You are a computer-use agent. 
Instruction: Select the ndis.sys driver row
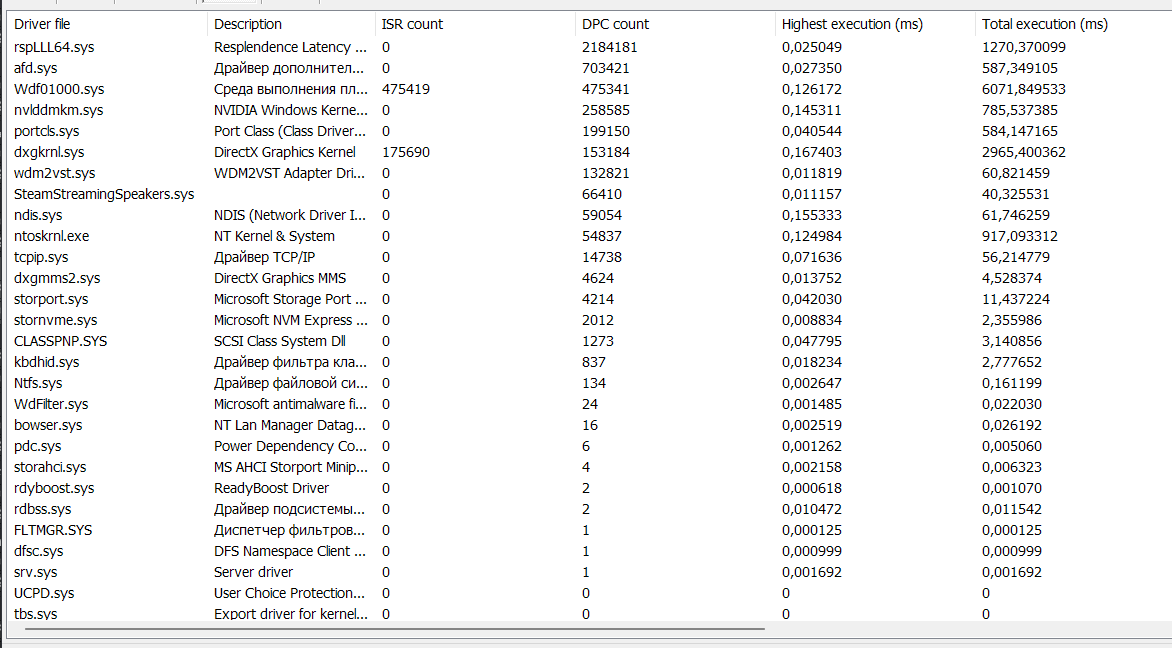click(x=590, y=215)
